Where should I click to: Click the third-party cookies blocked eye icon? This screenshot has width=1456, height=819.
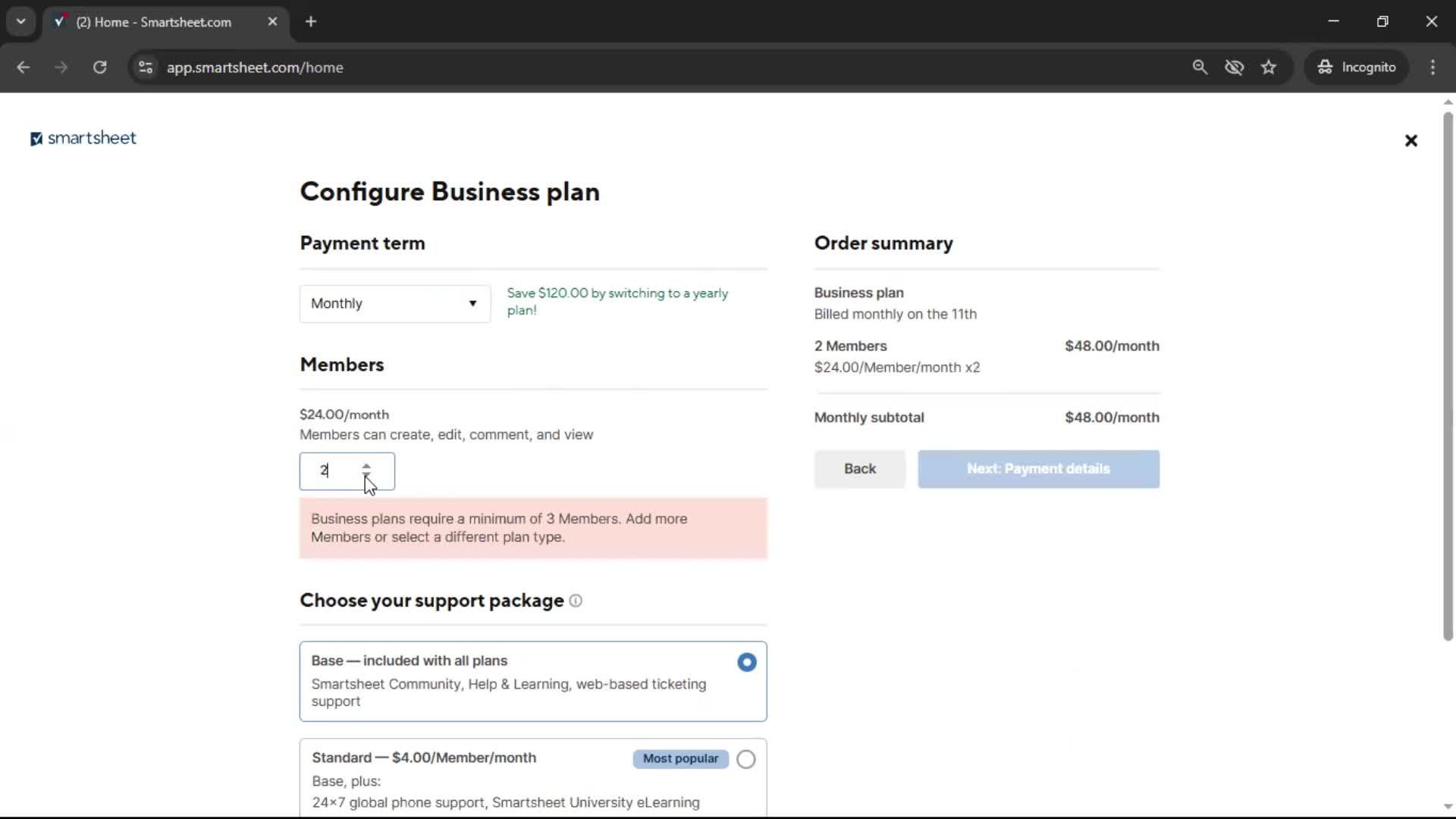1234,67
